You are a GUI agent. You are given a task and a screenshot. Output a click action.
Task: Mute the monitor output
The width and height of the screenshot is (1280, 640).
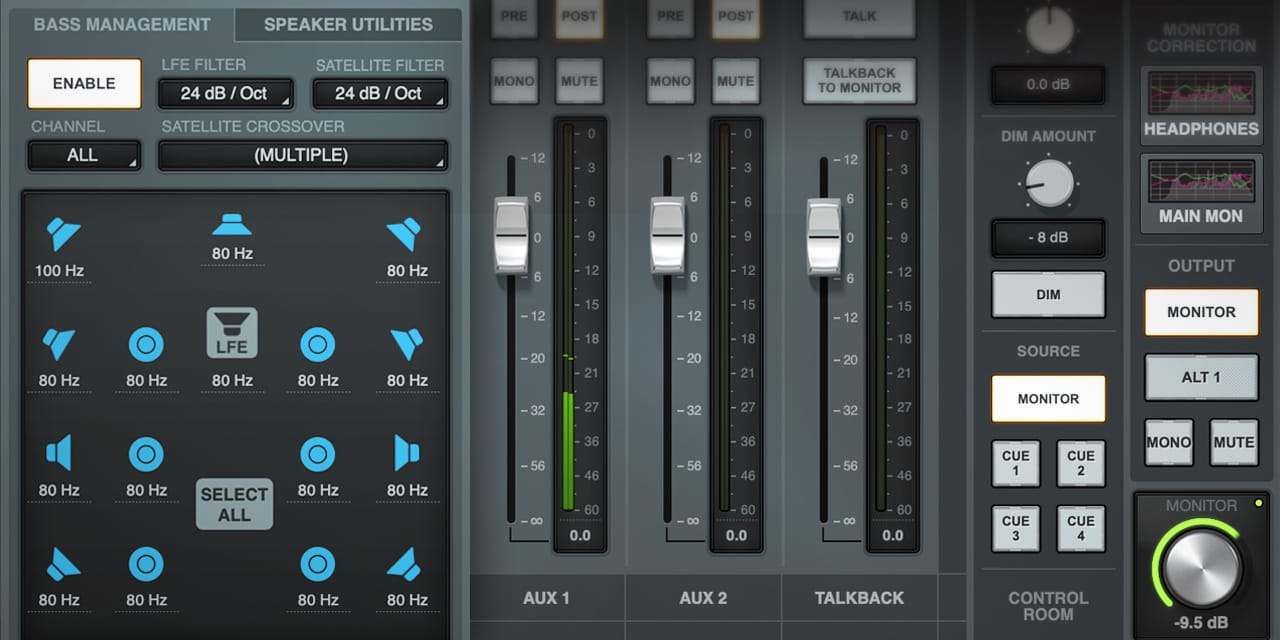(x=1234, y=442)
